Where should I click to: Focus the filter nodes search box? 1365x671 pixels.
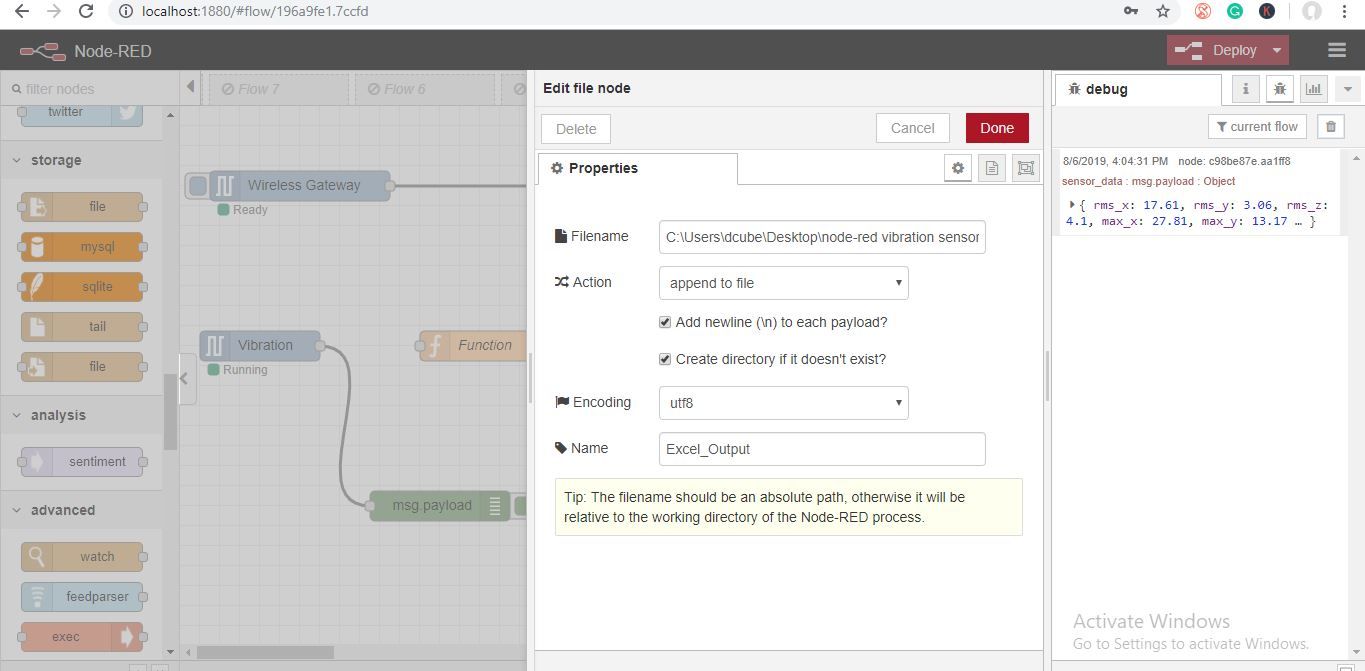(90, 88)
